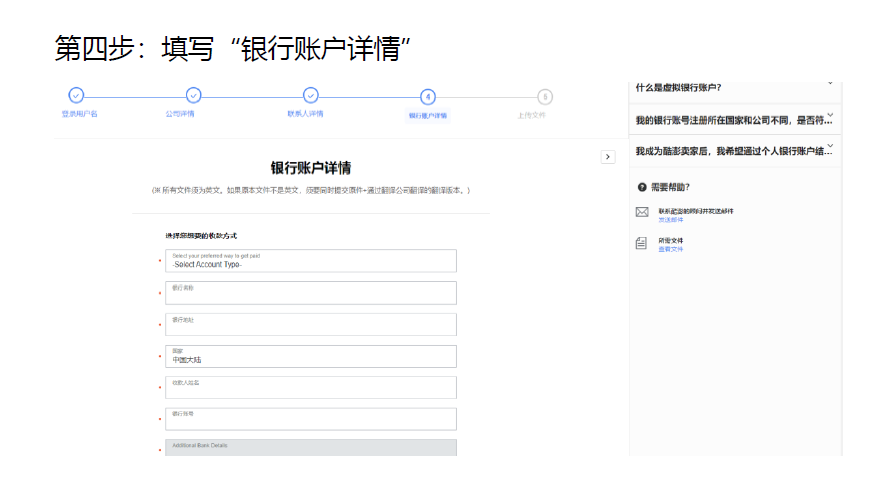The width and height of the screenshot is (880, 501).
Task: Open the Select Account Type dropdown
Action: tap(313, 261)
